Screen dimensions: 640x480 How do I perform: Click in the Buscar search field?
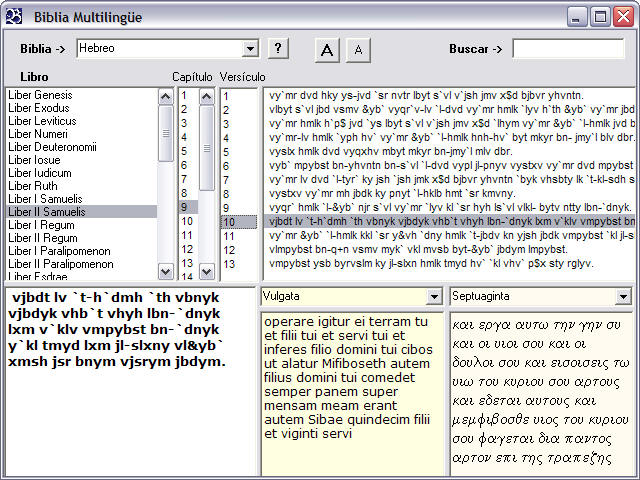[x=568, y=49]
